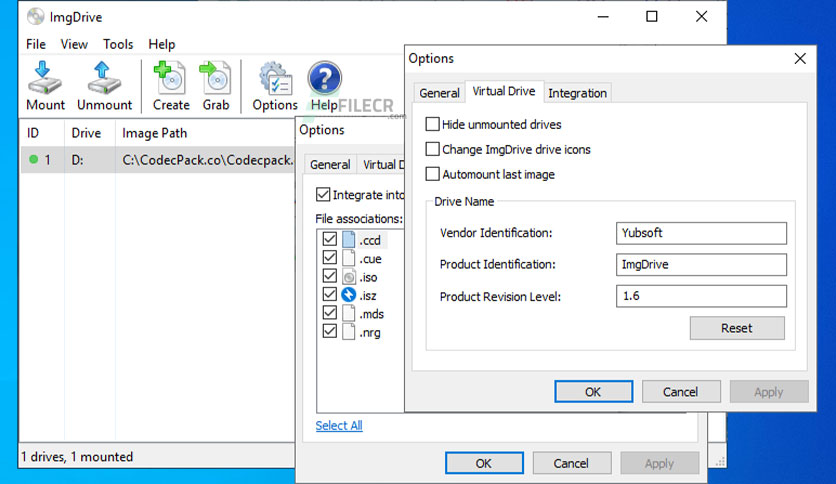This screenshot has height=484, width=836.
Task: Click the Image Path column header
Action: pyautogui.click(x=205, y=133)
